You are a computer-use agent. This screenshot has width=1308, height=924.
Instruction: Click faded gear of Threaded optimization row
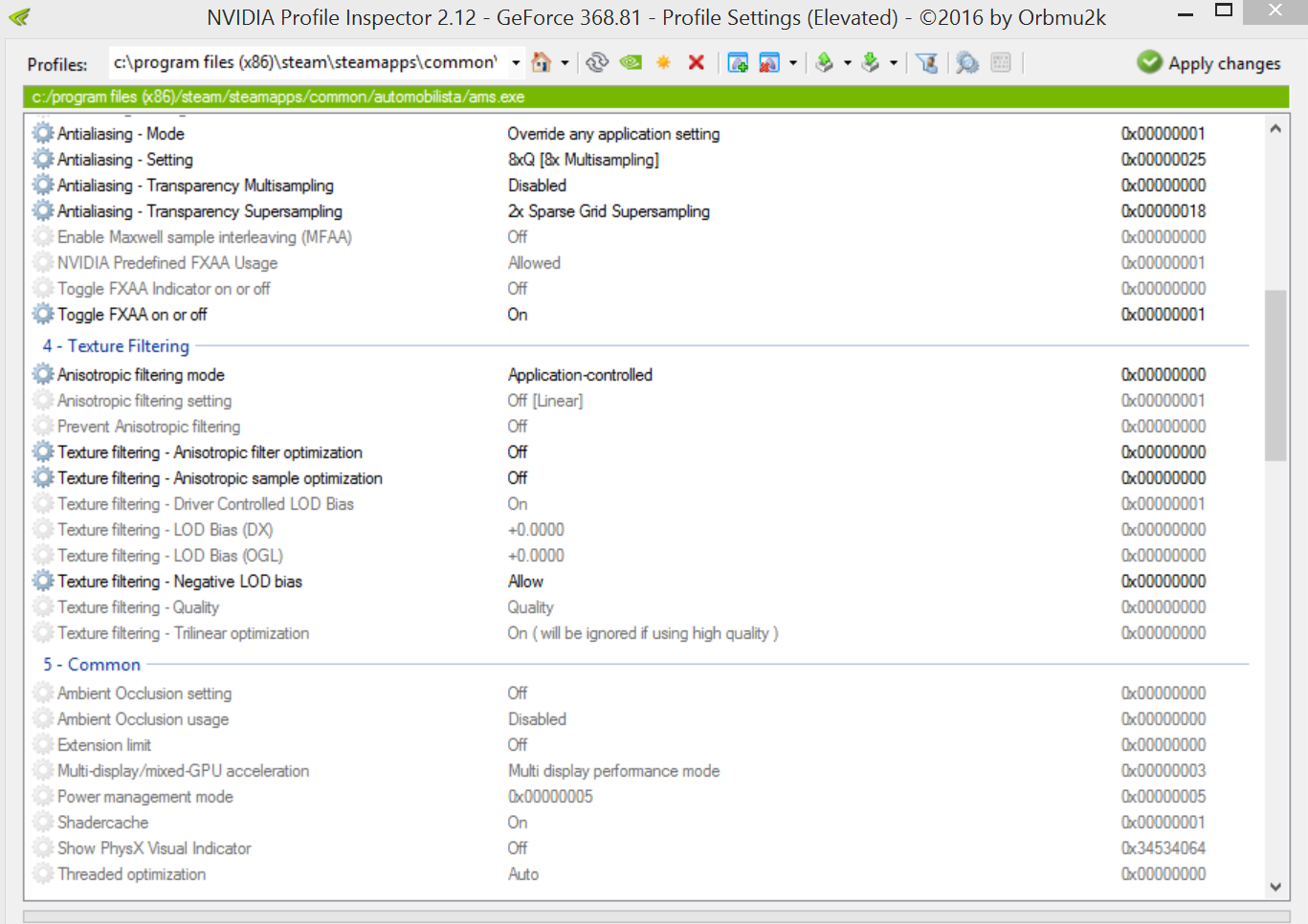[x=43, y=873]
